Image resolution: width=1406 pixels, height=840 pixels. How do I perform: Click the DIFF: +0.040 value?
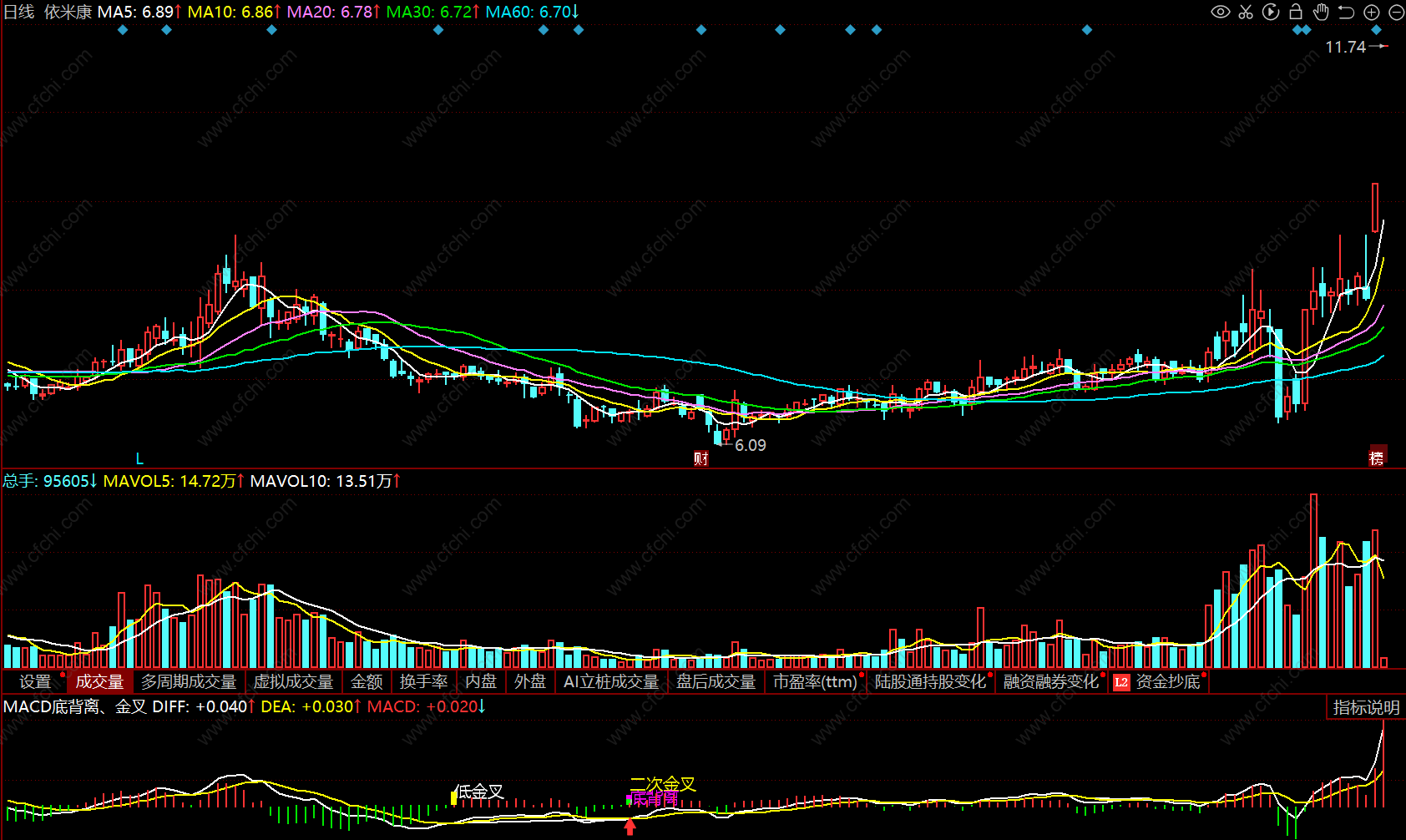click(x=204, y=706)
